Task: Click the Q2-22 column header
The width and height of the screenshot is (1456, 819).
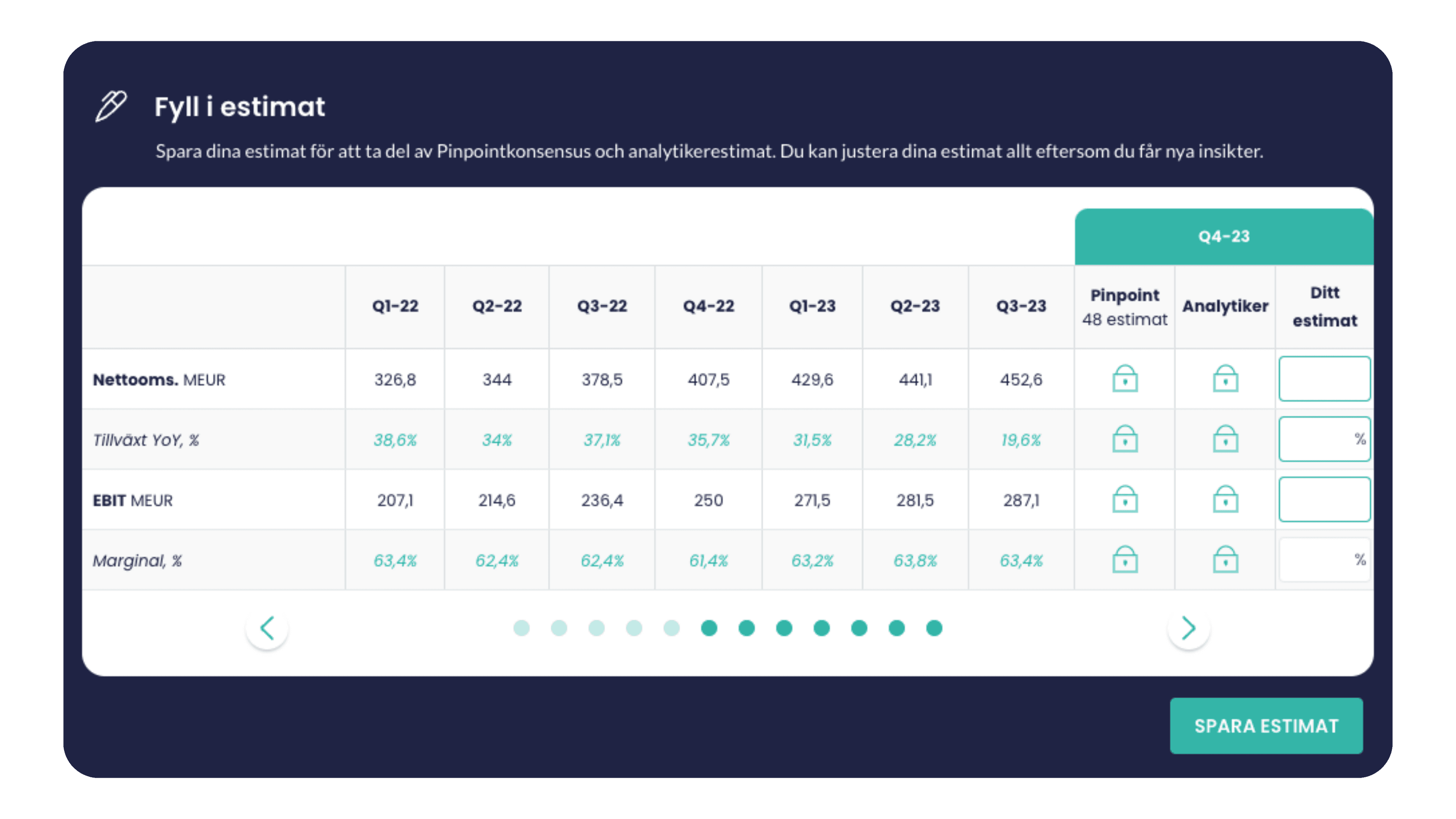Action: tap(497, 306)
